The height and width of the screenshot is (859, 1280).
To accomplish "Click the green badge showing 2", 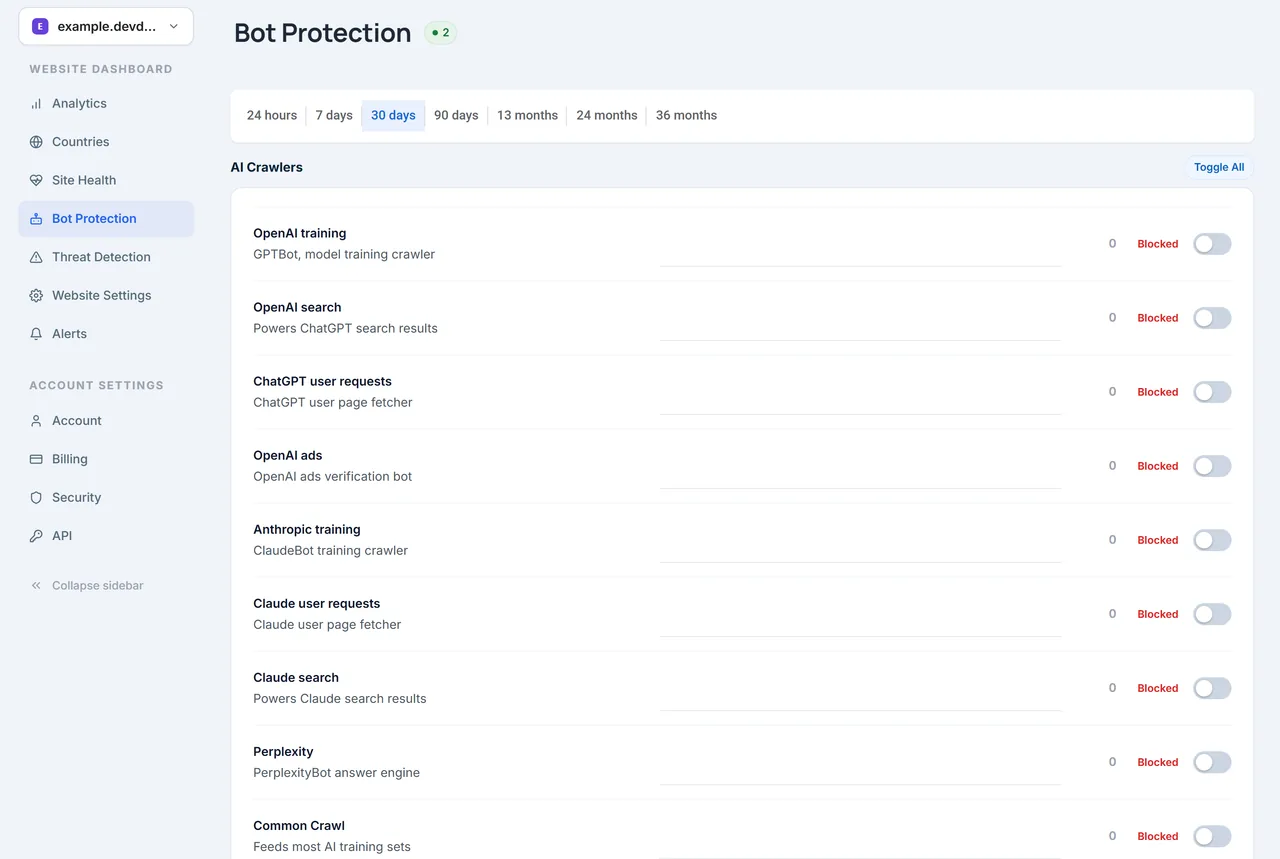I will (440, 33).
